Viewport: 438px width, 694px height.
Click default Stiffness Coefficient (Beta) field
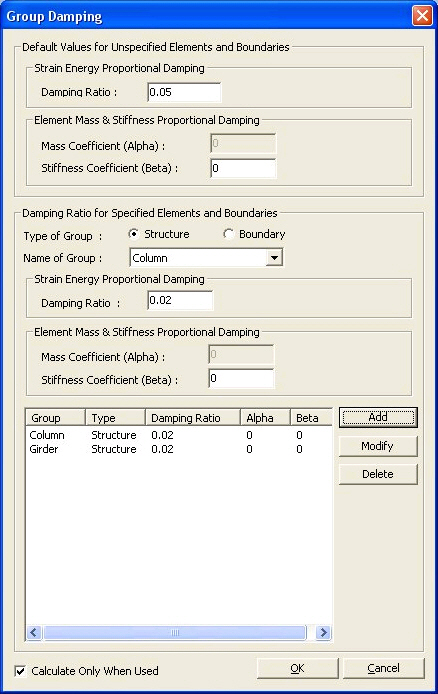pyautogui.click(x=243, y=168)
